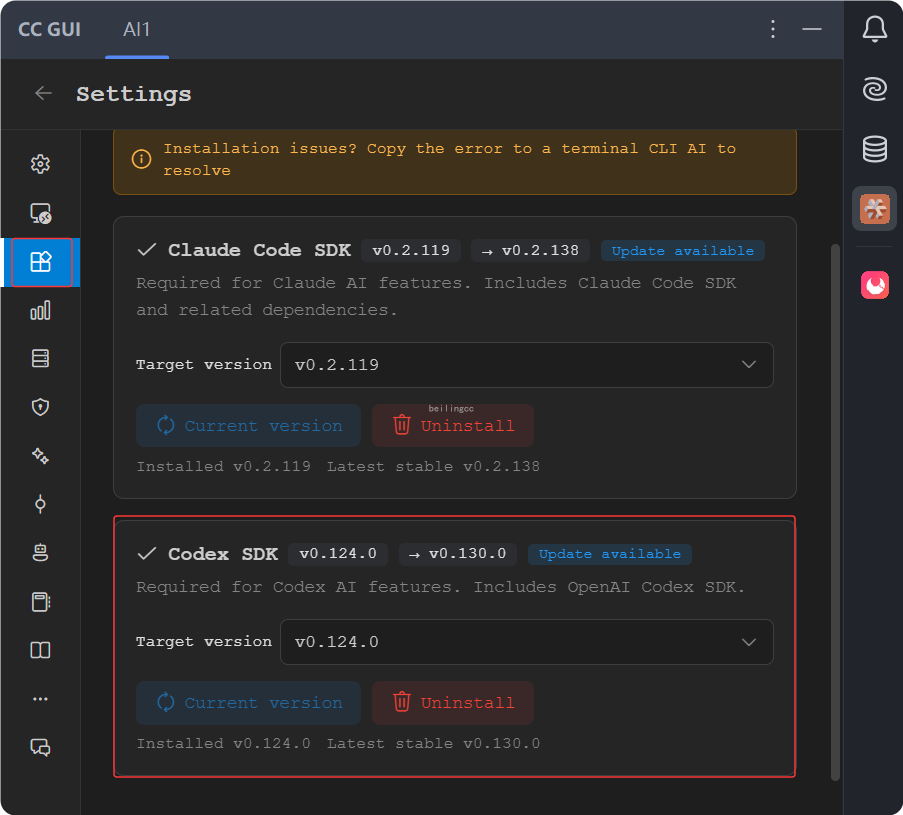The height and width of the screenshot is (815, 903).
Task: Click the settings vertical scrollbar
Action: [835, 513]
